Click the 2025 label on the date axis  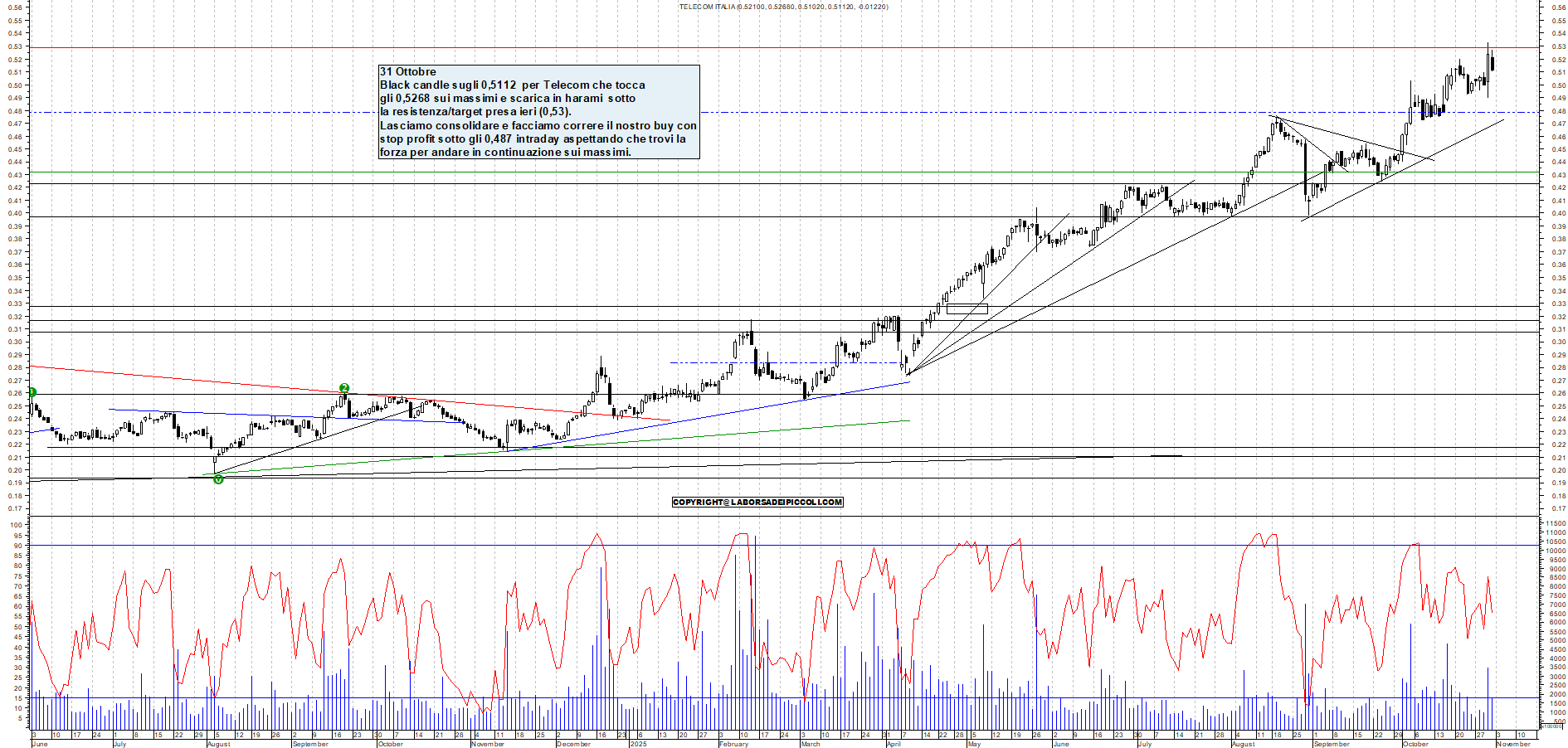[639, 746]
